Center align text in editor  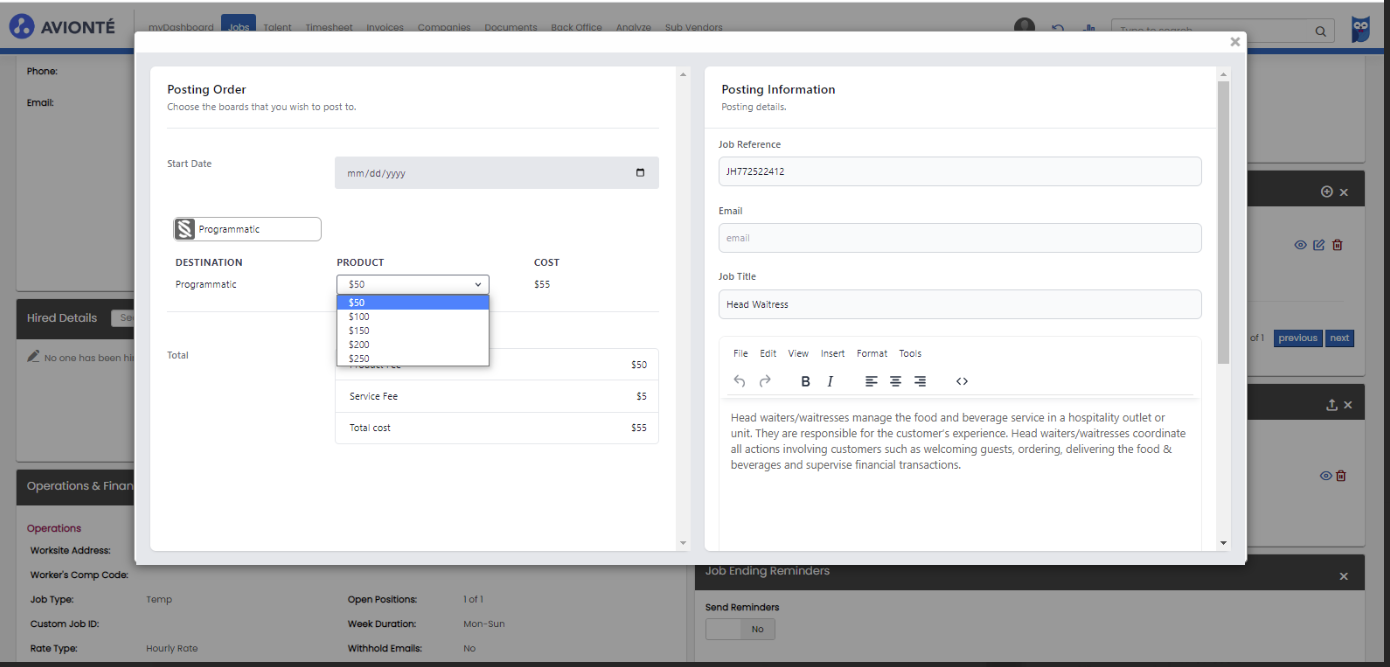point(895,381)
